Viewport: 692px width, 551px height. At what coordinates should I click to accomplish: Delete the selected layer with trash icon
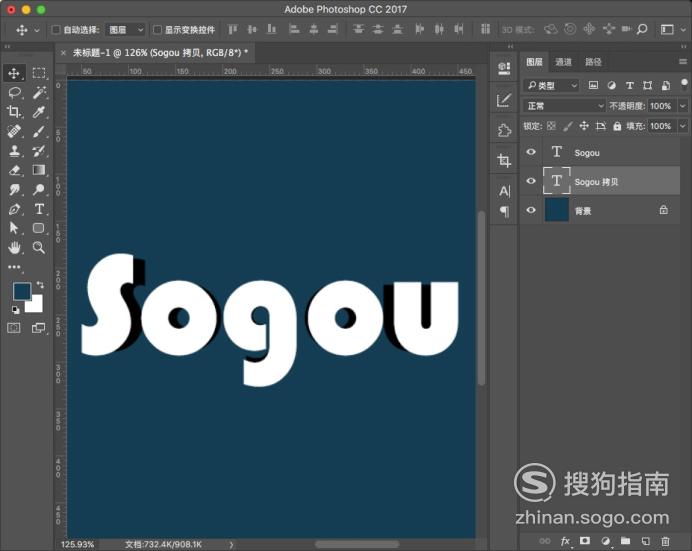pos(666,541)
